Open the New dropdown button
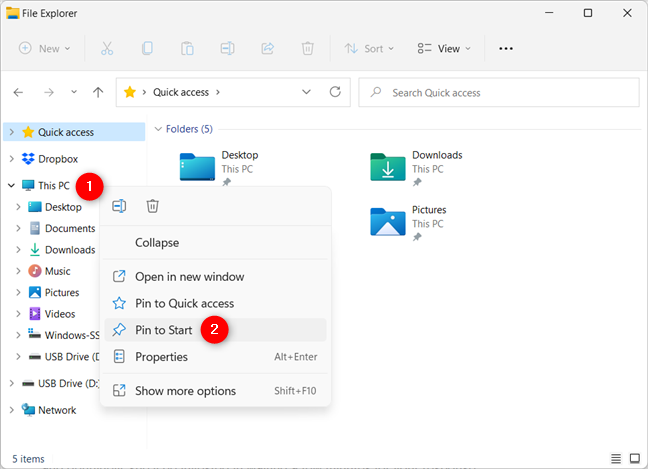Viewport: 648px width, 469px height. pos(45,48)
